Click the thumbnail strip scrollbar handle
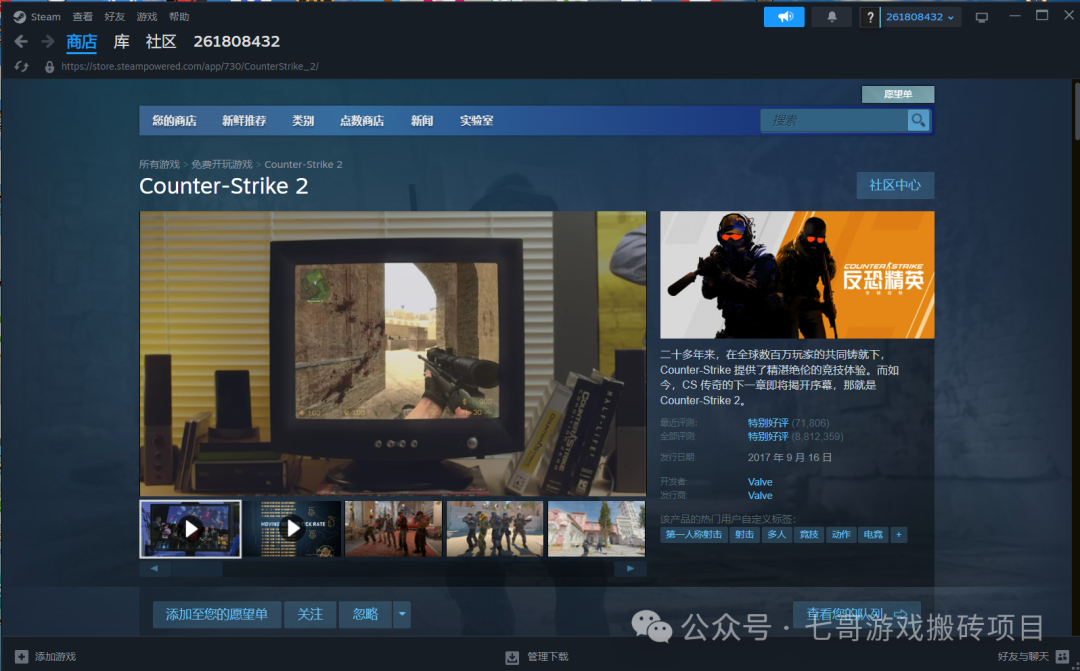The width and height of the screenshot is (1080, 671). [195, 569]
